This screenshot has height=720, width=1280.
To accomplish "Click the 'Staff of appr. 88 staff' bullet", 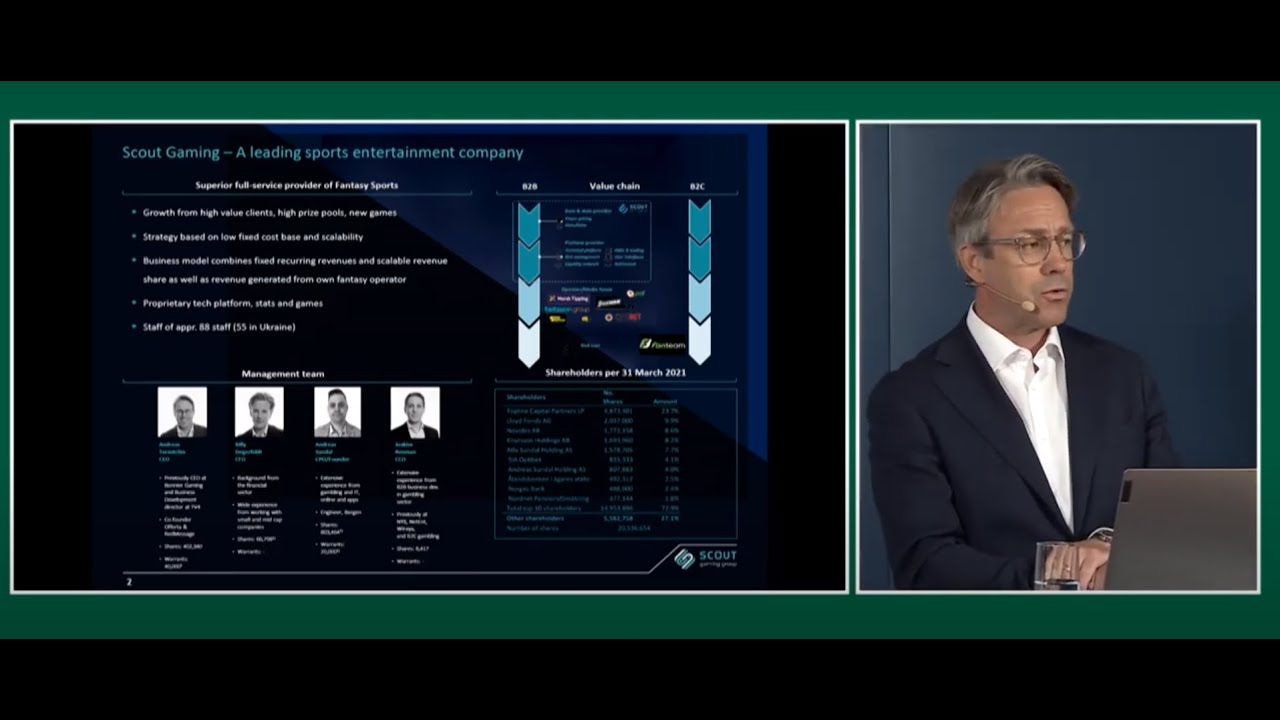I will (213, 327).
